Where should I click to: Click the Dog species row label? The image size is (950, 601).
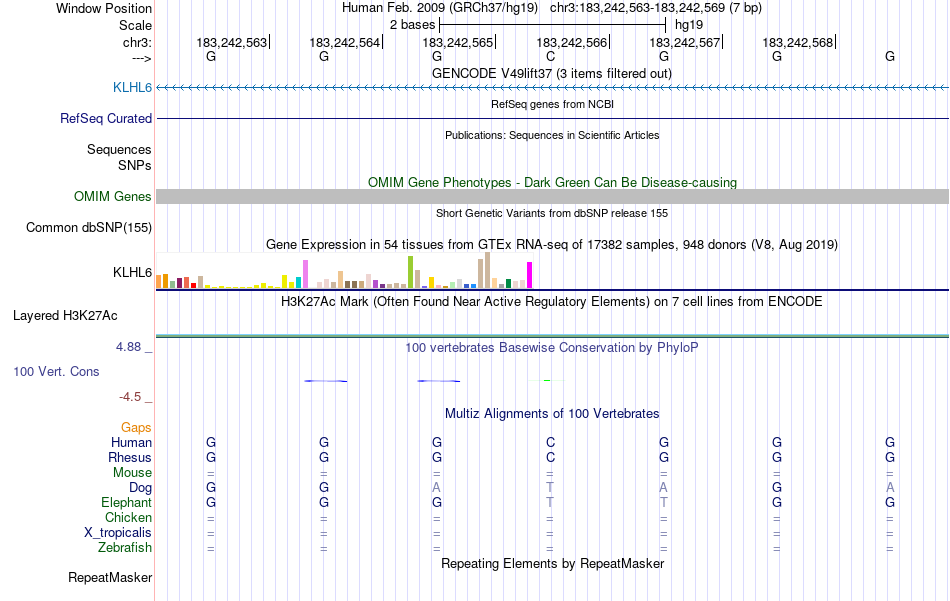[x=141, y=488]
